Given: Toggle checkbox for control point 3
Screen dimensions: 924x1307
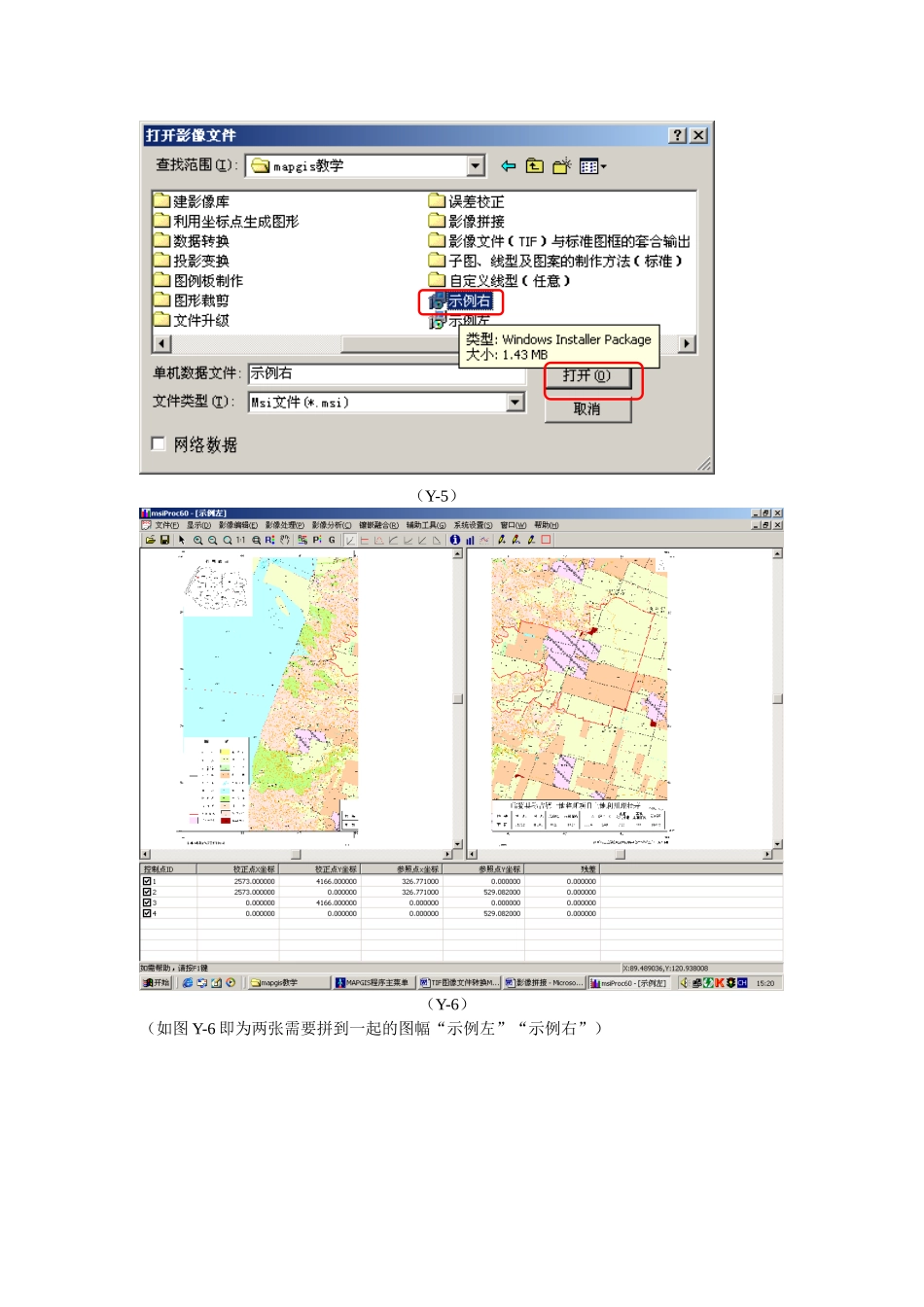Looking at the screenshot, I should coord(147,902).
